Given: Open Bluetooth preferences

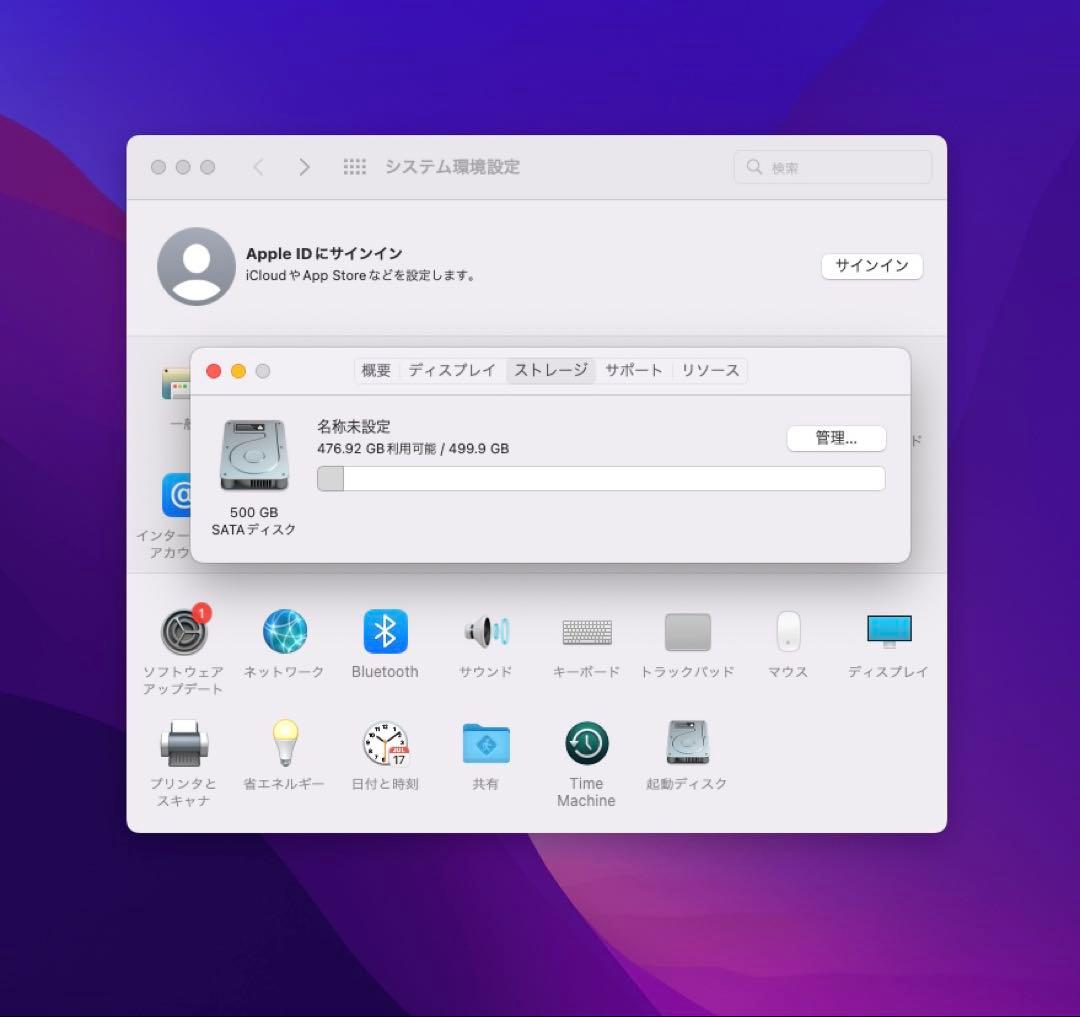Looking at the screenshot, I should click(x=385, y=633).
